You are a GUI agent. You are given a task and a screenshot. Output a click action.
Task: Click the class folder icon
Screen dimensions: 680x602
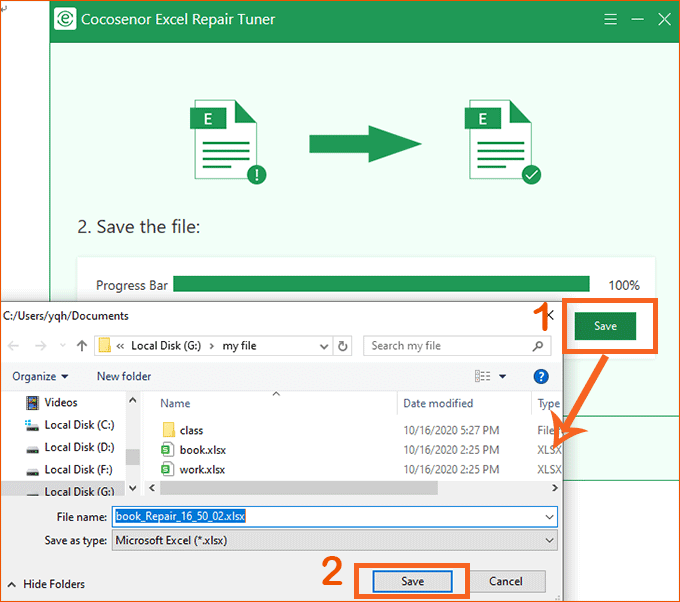click(x=168, y=430)
